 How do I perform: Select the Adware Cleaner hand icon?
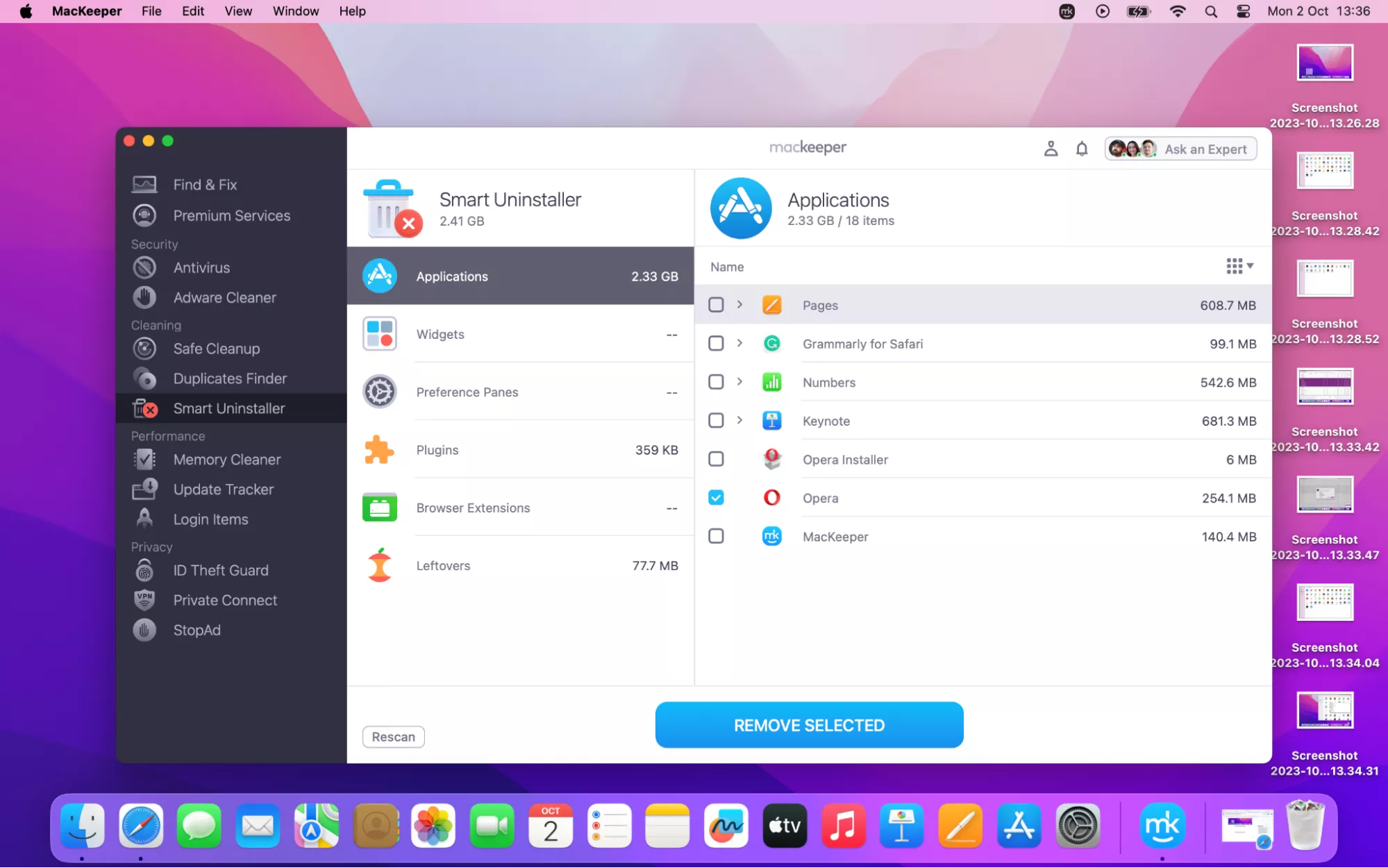144,297
